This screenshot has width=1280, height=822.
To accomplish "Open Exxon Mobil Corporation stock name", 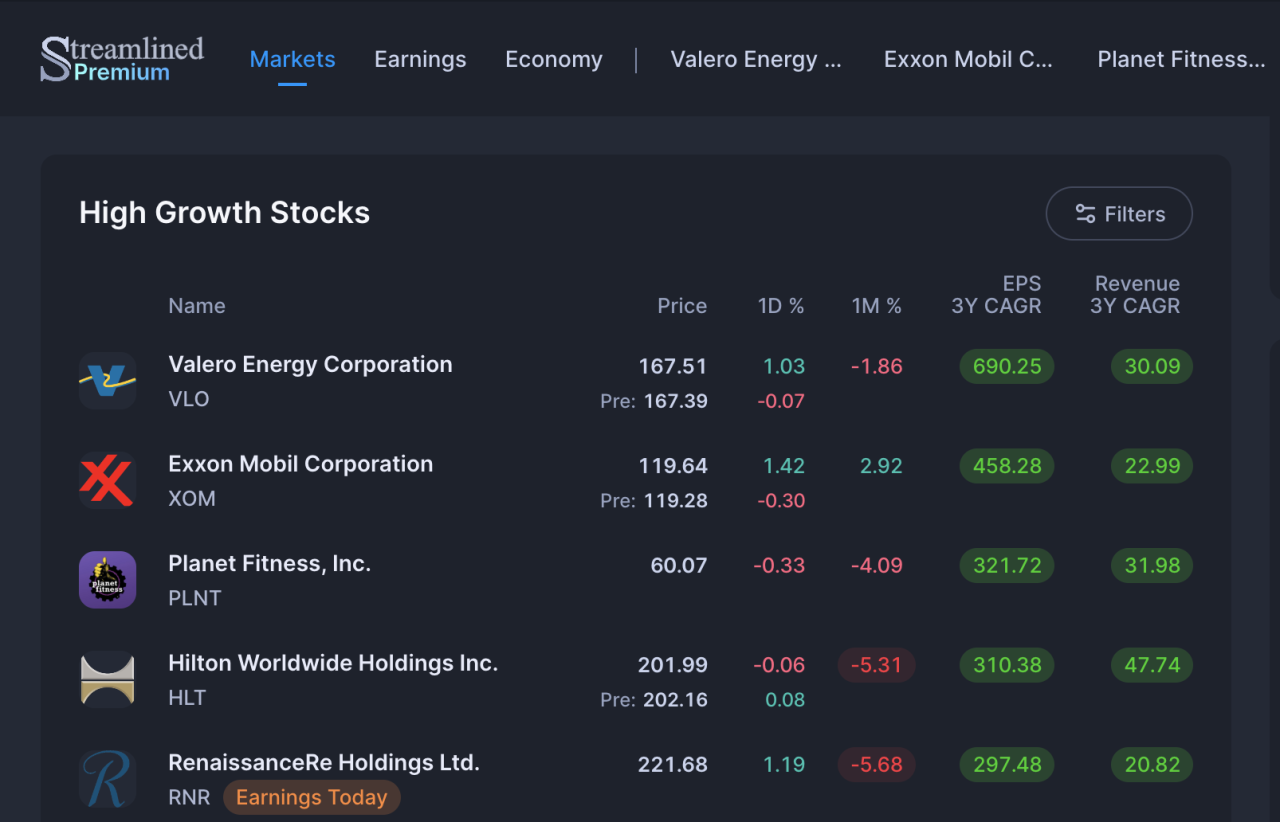I will point(301,464).
